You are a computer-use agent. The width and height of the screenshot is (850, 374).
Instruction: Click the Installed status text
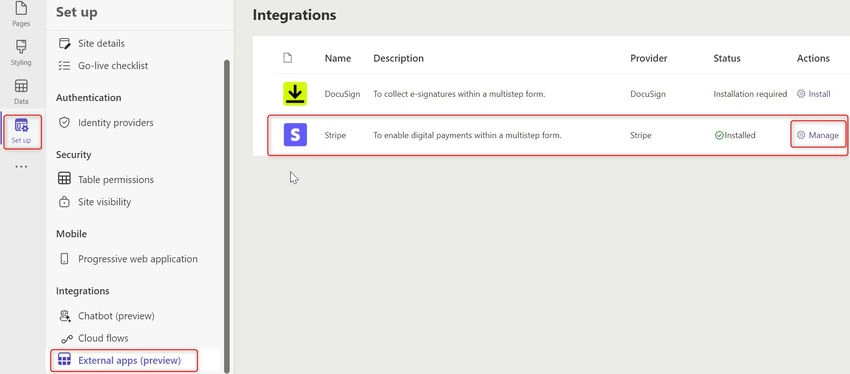coord(740,136)
